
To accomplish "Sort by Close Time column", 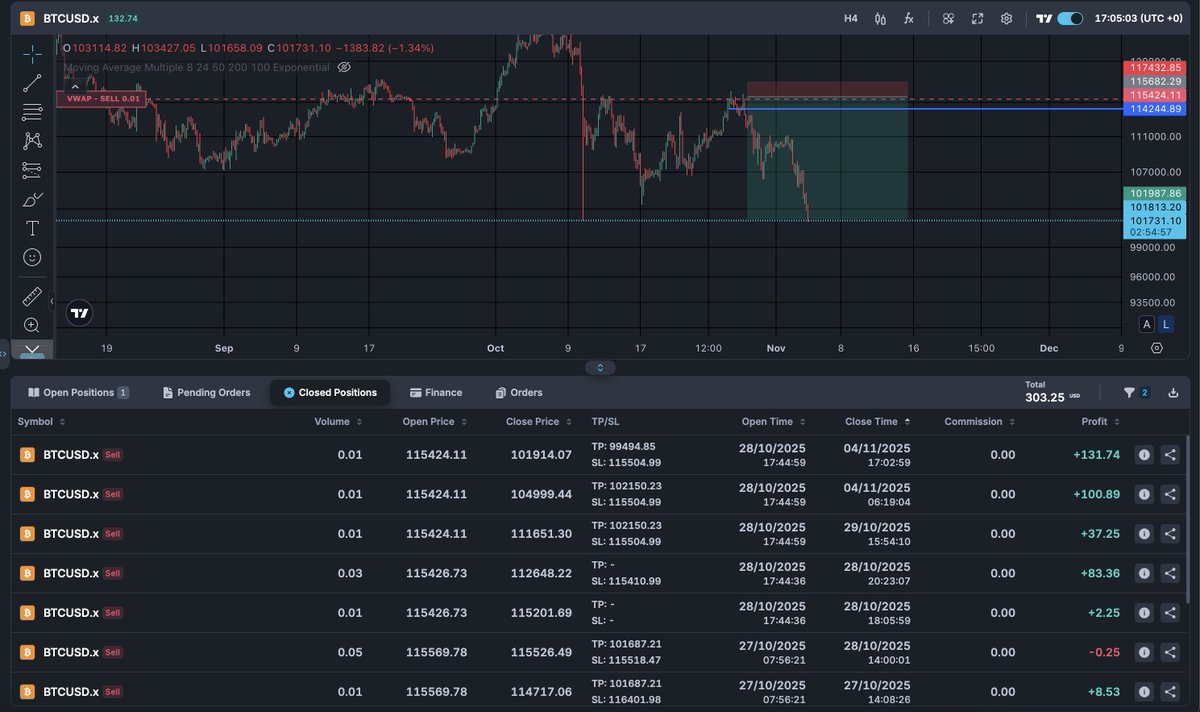I will [877, 422].
